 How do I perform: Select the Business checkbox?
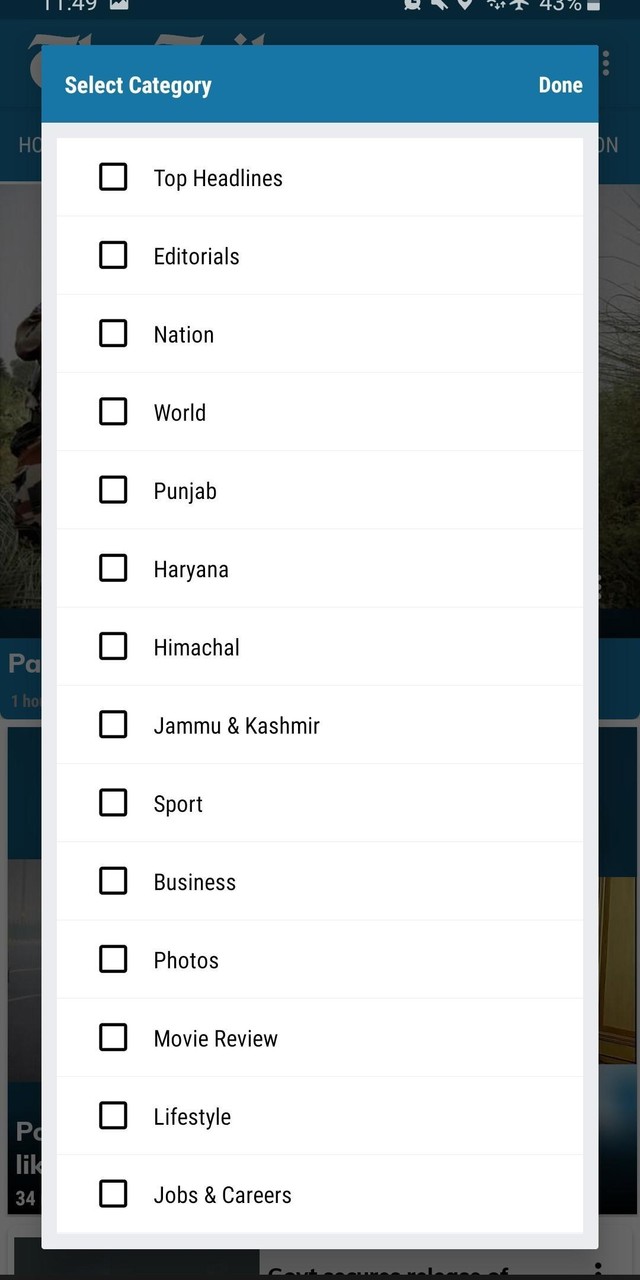[x=113, y=881]
